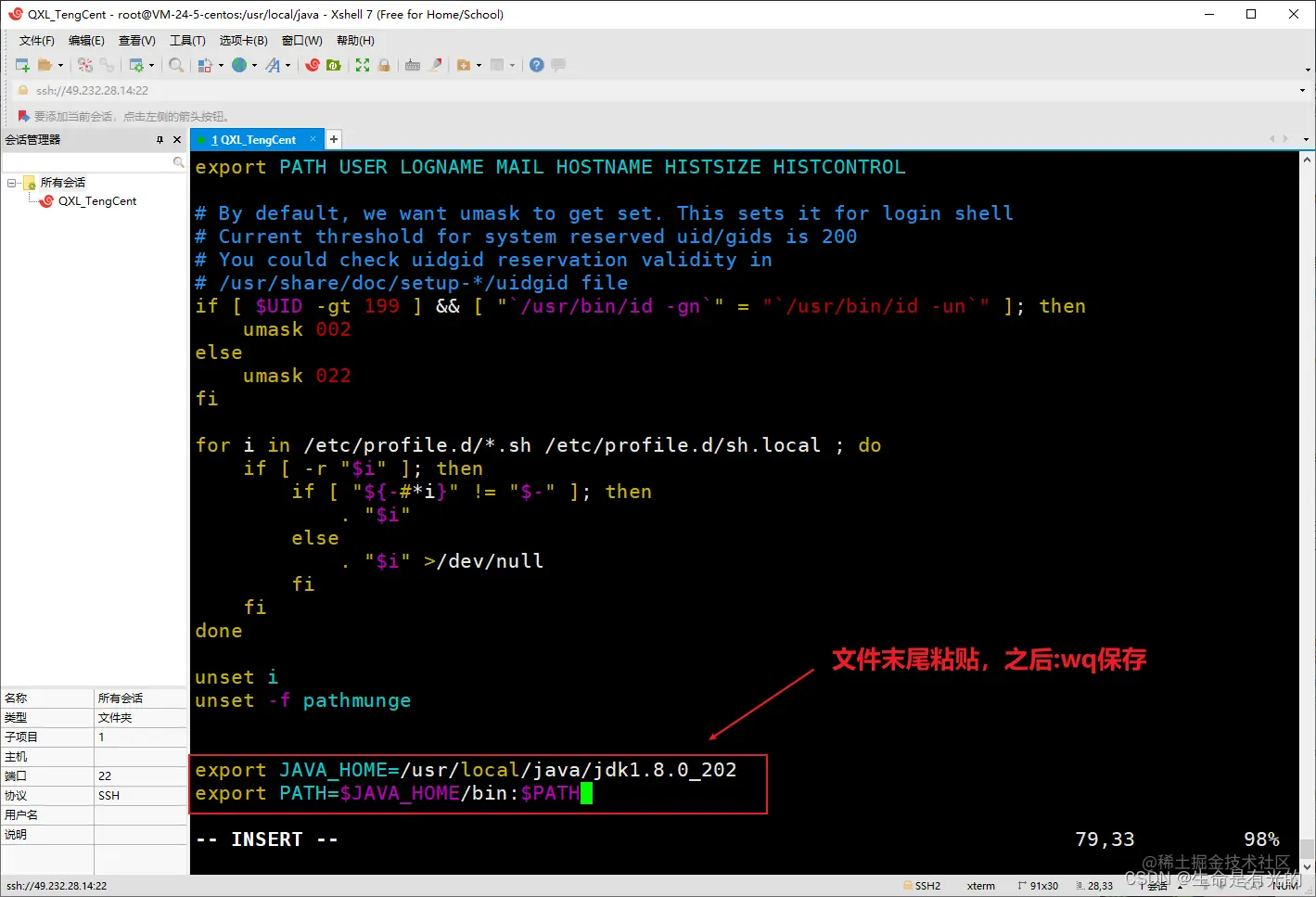
Task: Click the 名称 property row
Action: [x=94, y=698]
